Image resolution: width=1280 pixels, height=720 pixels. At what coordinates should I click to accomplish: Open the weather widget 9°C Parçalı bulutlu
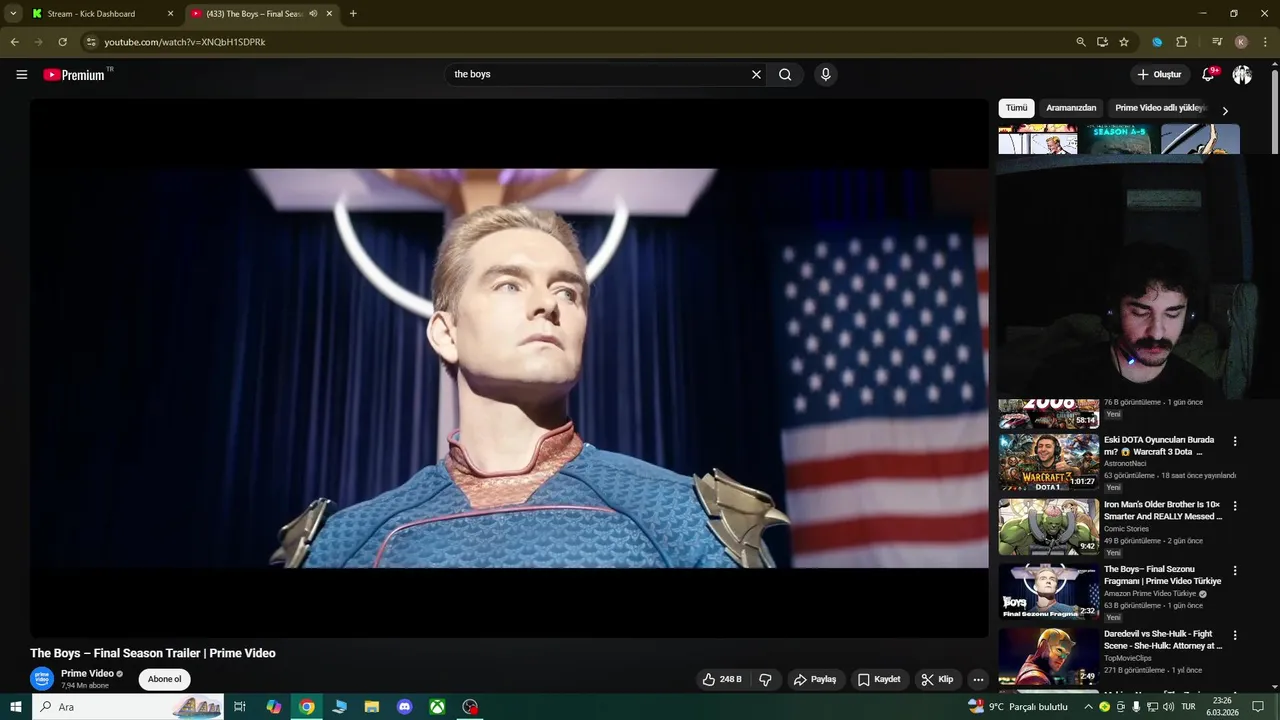[1018, 707]
